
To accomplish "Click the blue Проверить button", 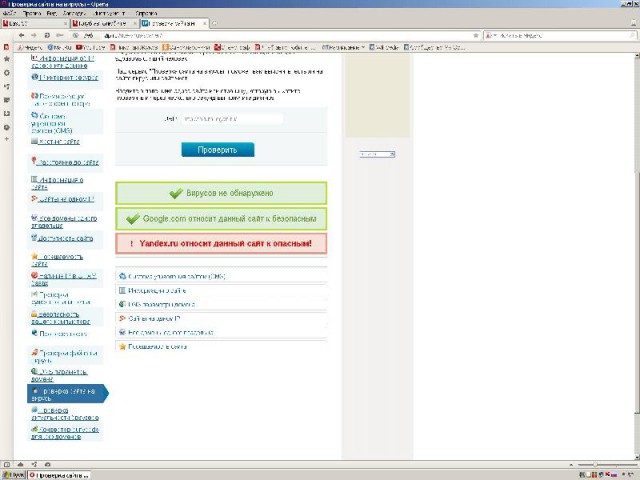I will 218,150.
